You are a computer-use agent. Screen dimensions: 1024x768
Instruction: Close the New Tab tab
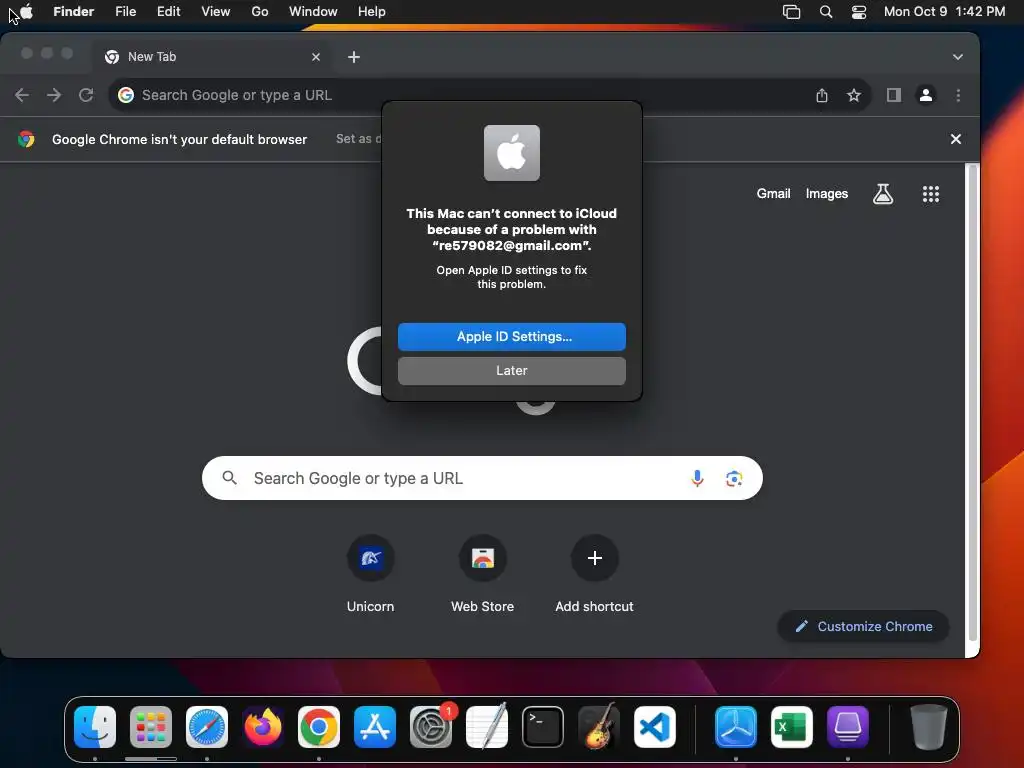click(x=316, y=57)
